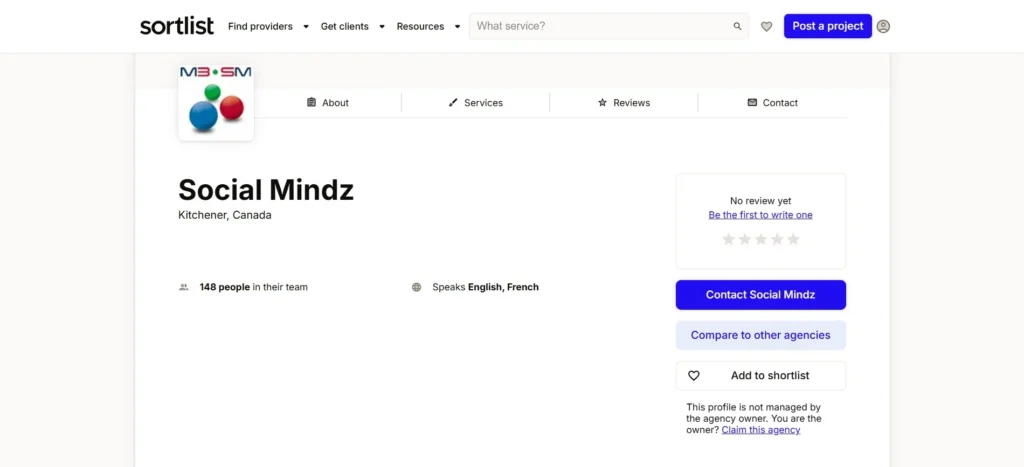The height and width of the screenshot is (467, 1024).
Task: Select the fifth rating star
Action: tap(793, 239)
